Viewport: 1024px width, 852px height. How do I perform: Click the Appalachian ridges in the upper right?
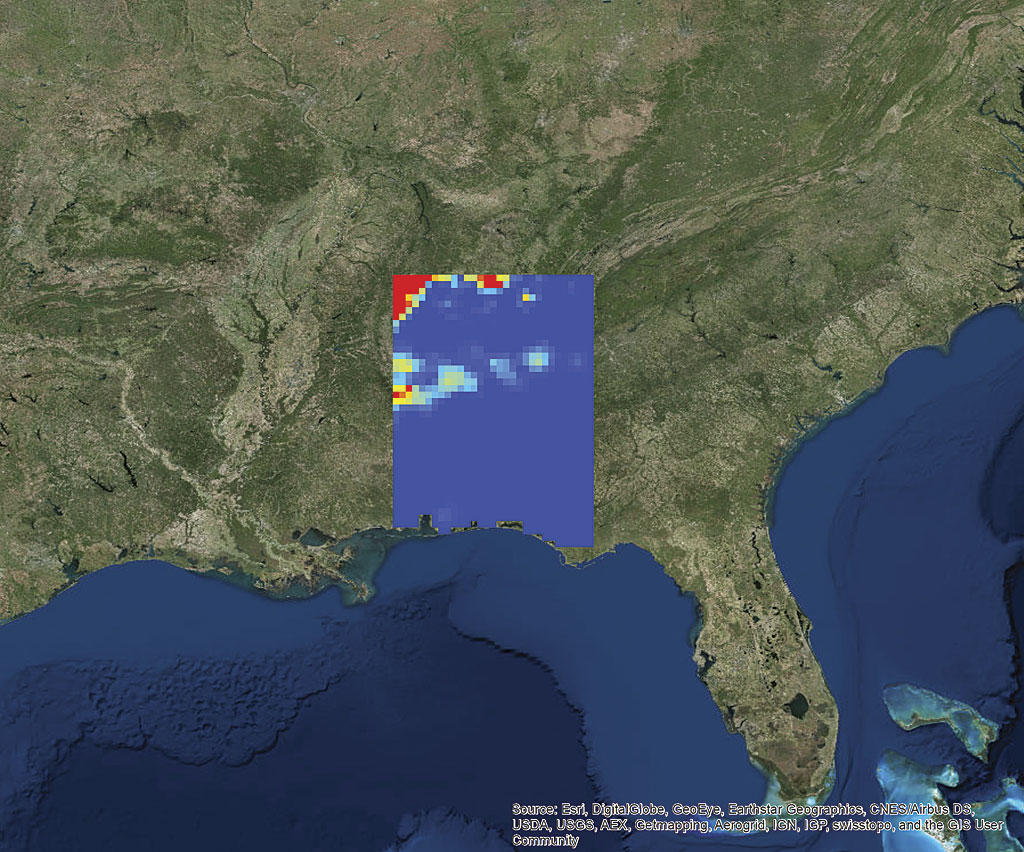tap(800, 150)
